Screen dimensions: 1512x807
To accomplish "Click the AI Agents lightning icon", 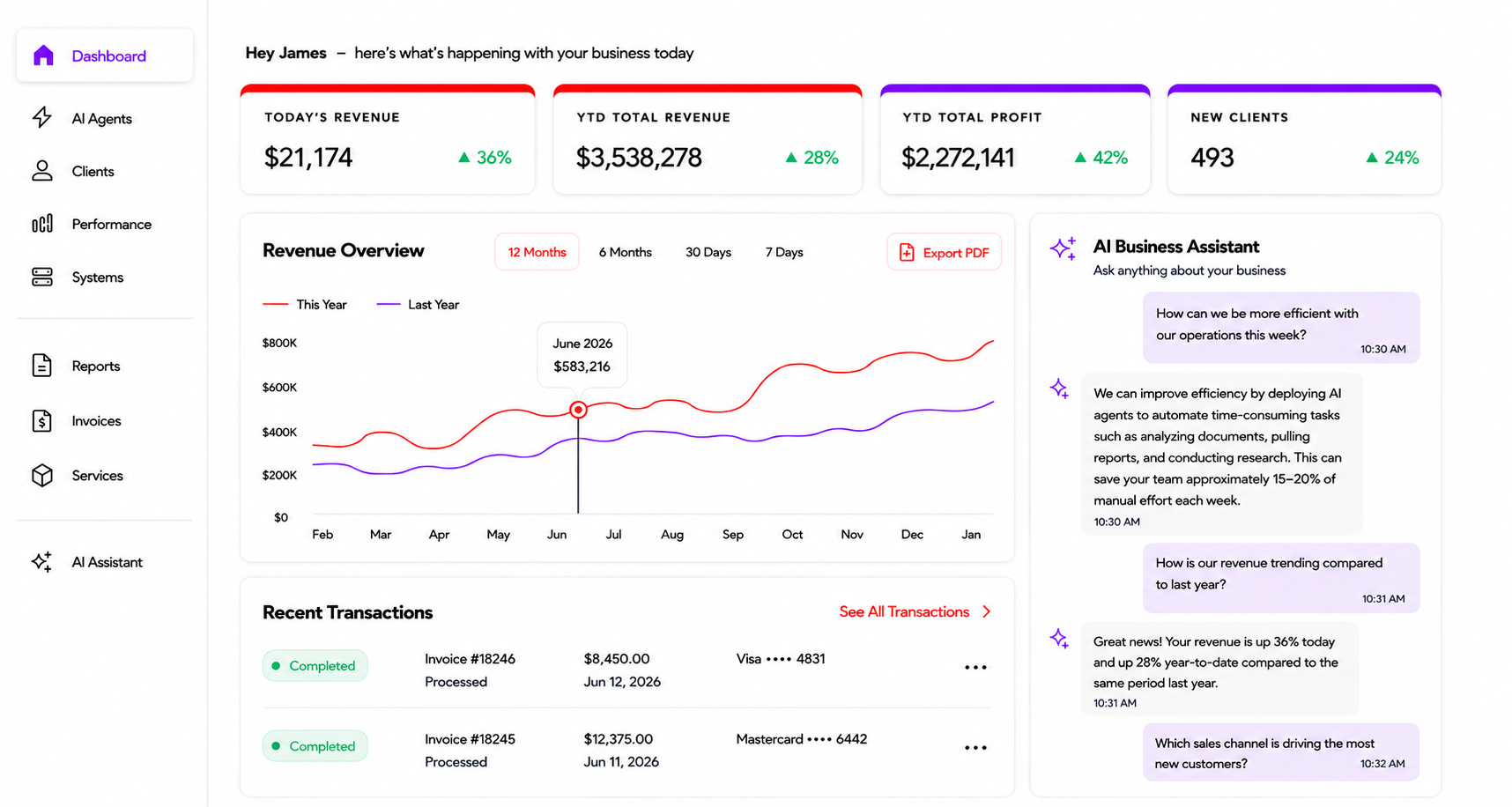I will (x=42, y=117).
